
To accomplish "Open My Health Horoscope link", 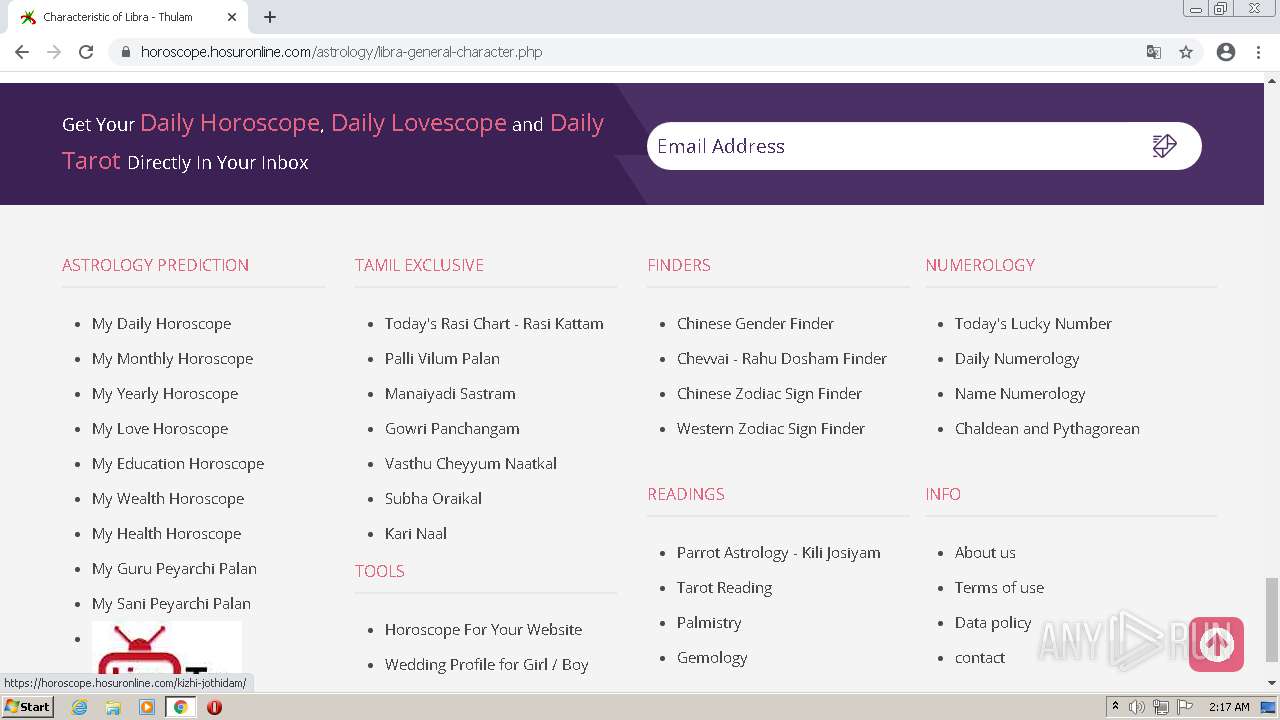I will (166, 533).
